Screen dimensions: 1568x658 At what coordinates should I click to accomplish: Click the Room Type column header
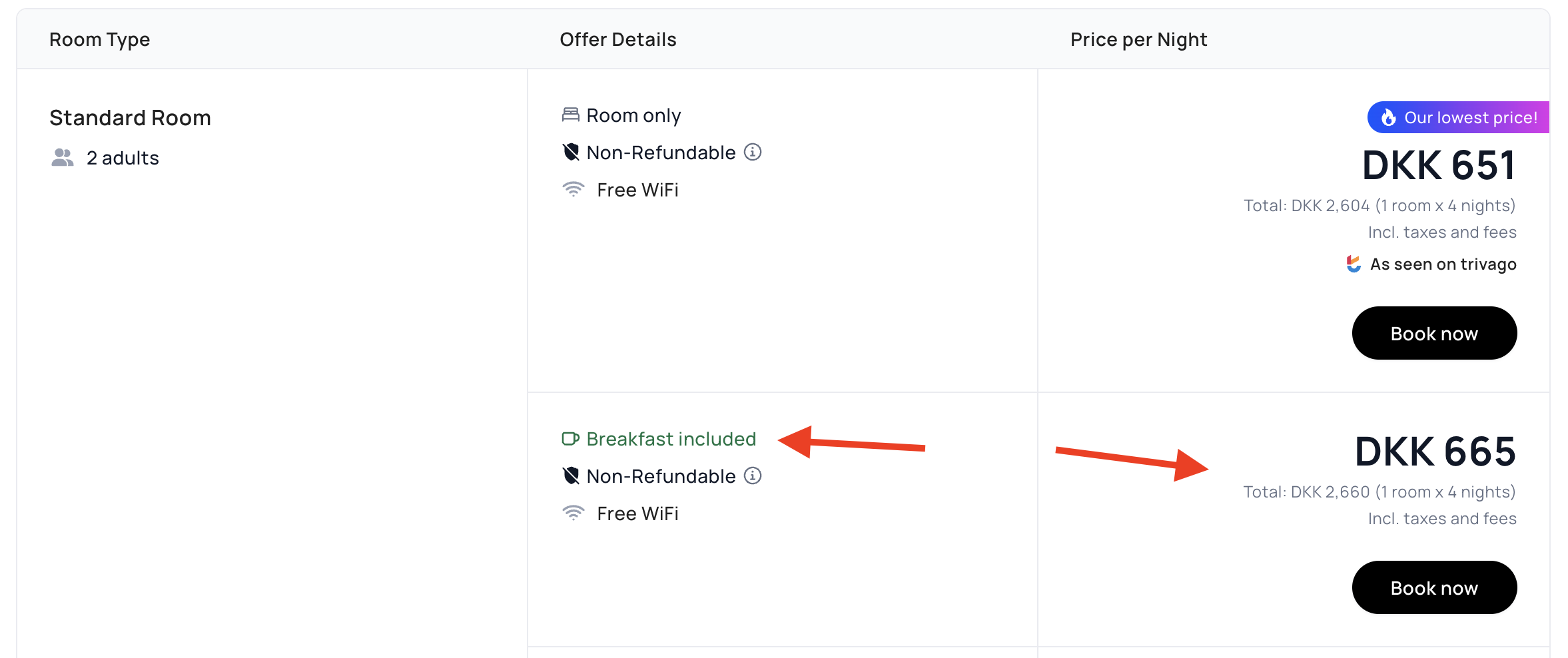point(100,40)
